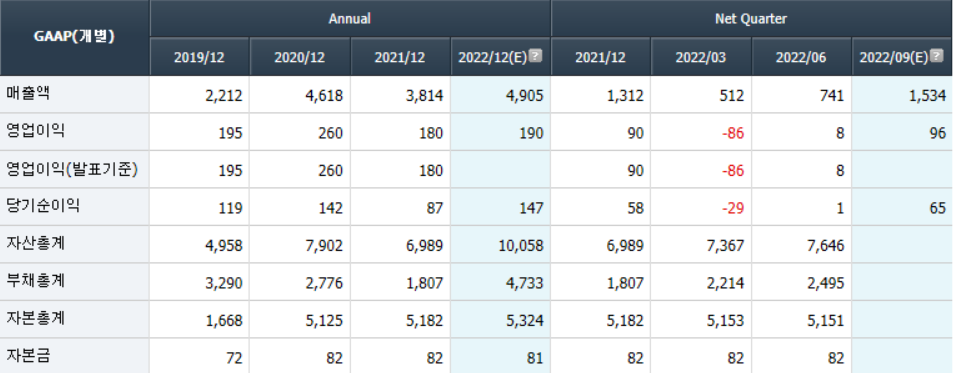Click the 자산총계 row label

point(35,244)
